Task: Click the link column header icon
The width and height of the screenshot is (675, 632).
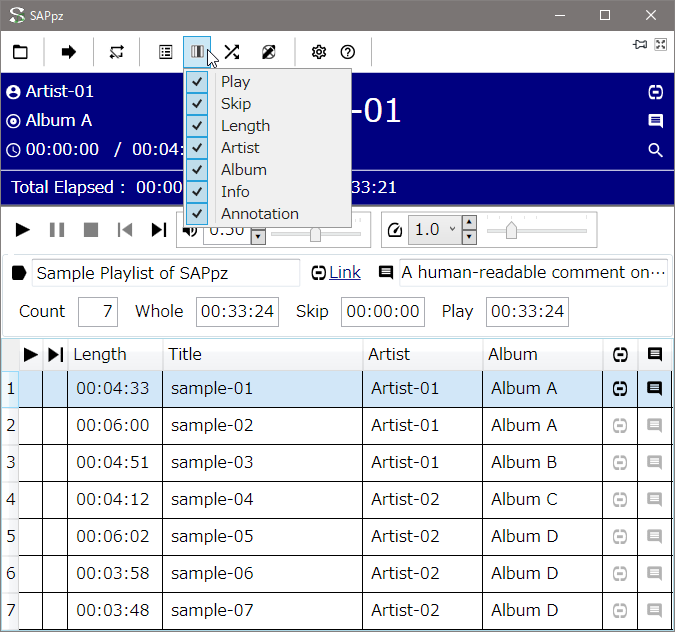Action: pos(620,355)
